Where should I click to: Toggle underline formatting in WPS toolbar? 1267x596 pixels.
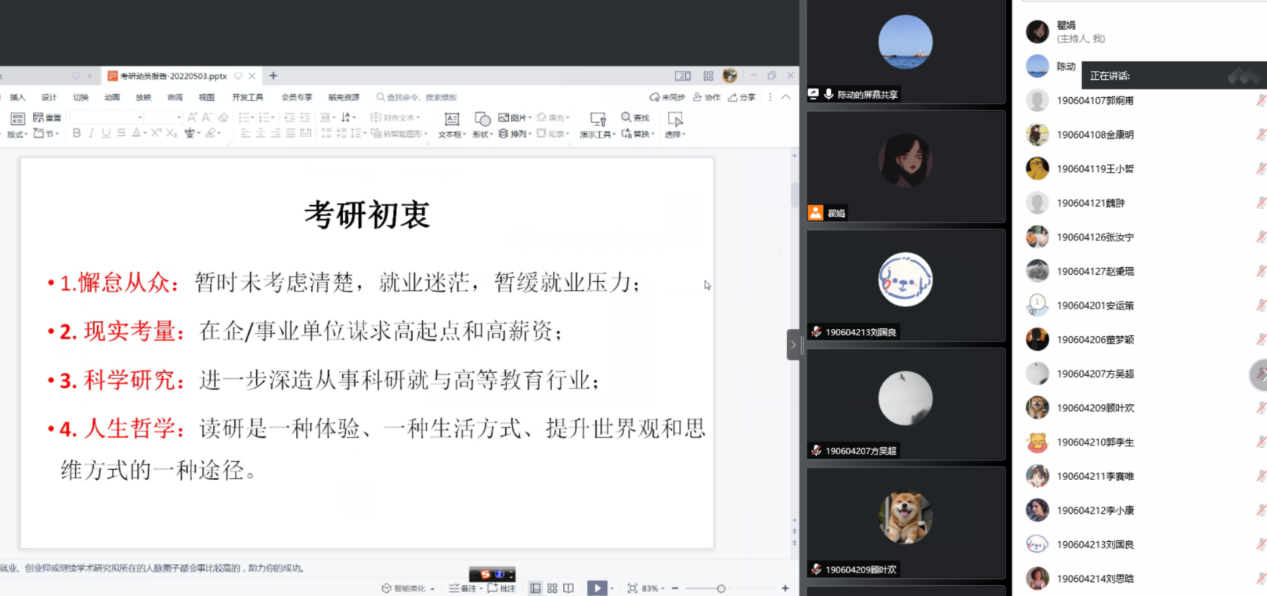click(x=106, y=133)
